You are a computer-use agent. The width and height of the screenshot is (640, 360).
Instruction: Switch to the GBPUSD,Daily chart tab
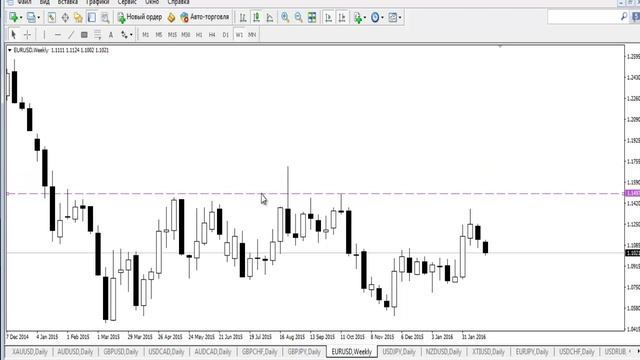pos(121,351)
